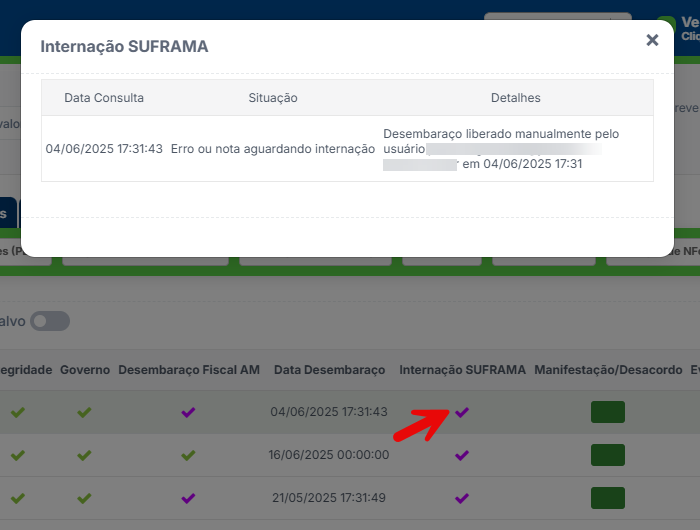700x530 pixels.
Task: Click Integridade check in 21/05/2025 row
Action: pos(18,498)
